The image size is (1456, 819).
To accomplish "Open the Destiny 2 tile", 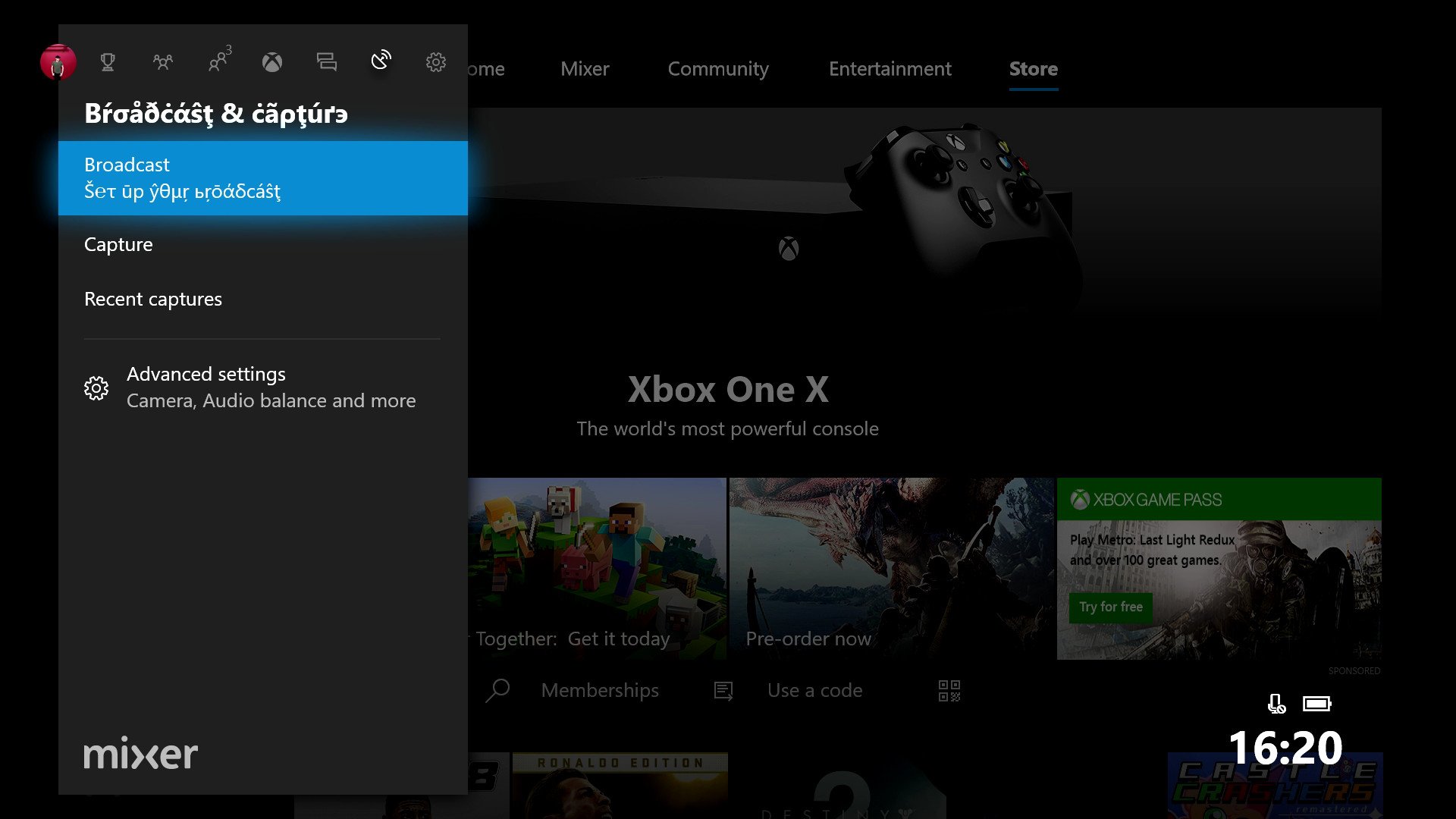I will coord(840,786).
